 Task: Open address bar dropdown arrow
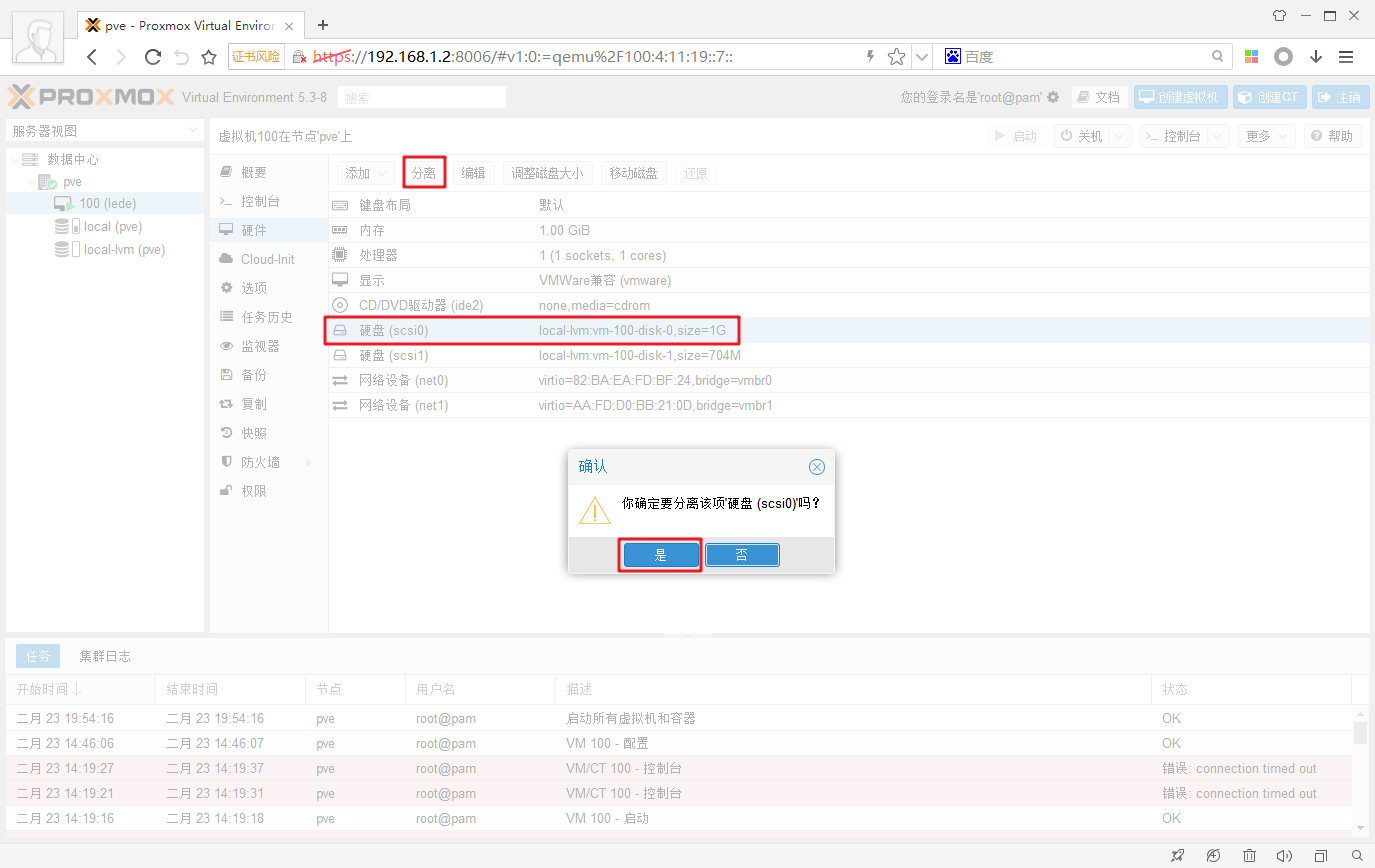(x=922, y=57)
